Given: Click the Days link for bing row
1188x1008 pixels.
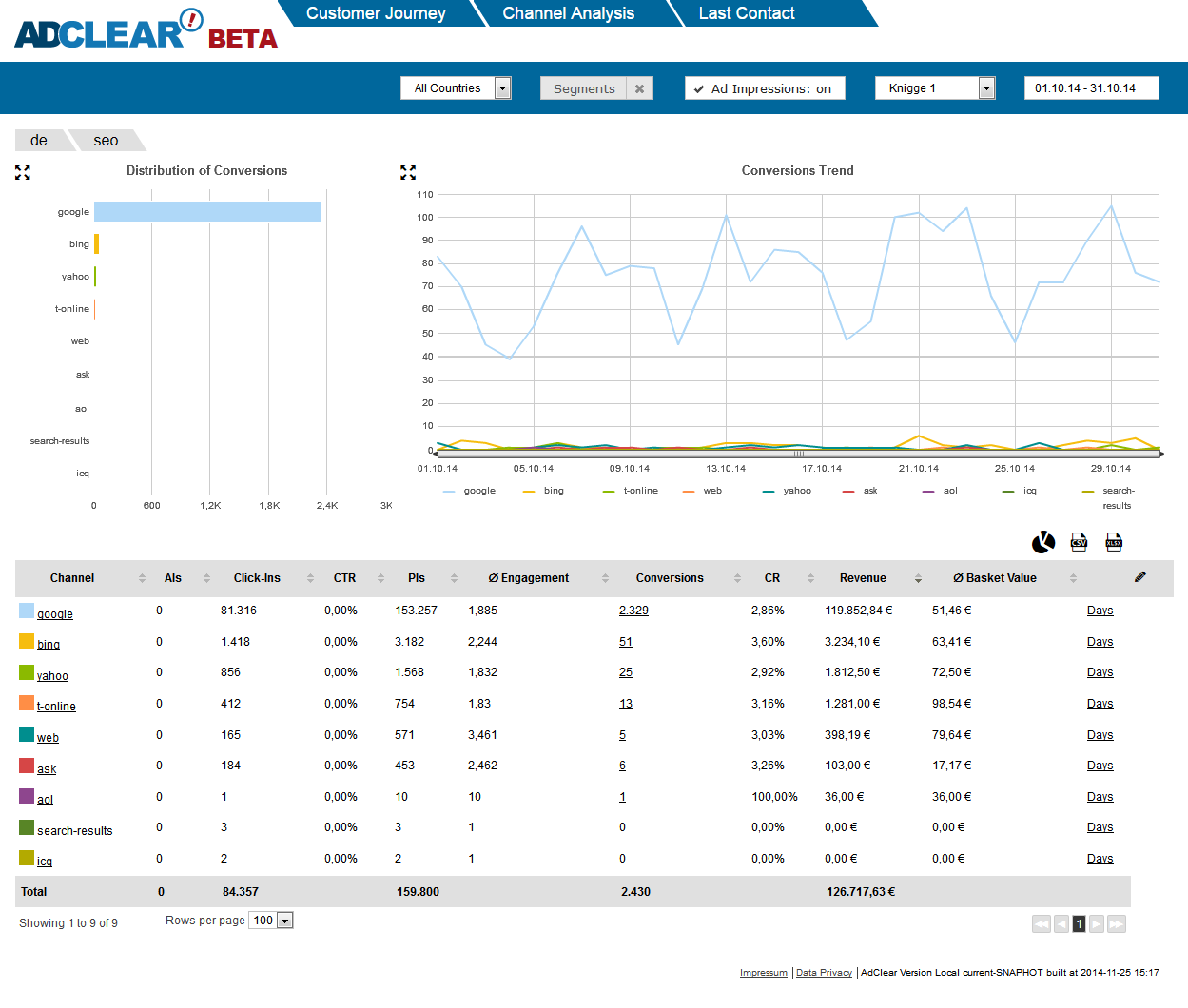Looking at the screenshot, I should click(x=1100, y=642).
